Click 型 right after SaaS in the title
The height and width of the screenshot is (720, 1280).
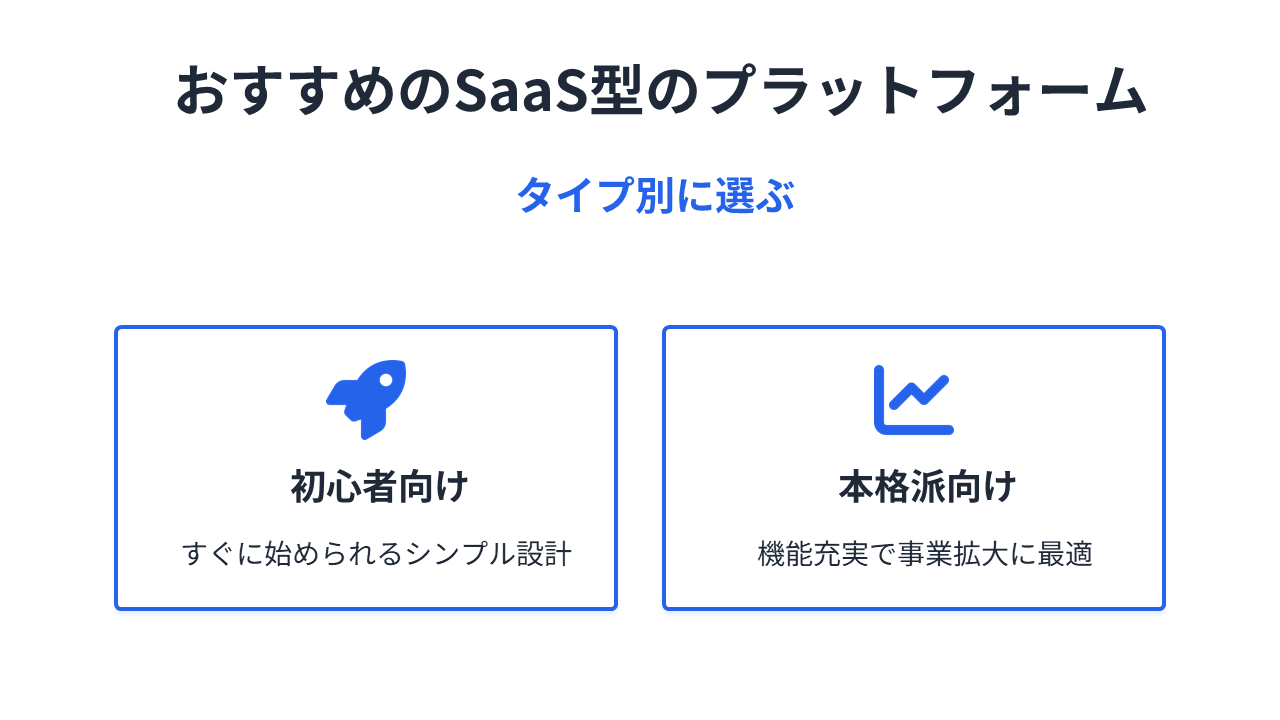(x=616, y=92)
